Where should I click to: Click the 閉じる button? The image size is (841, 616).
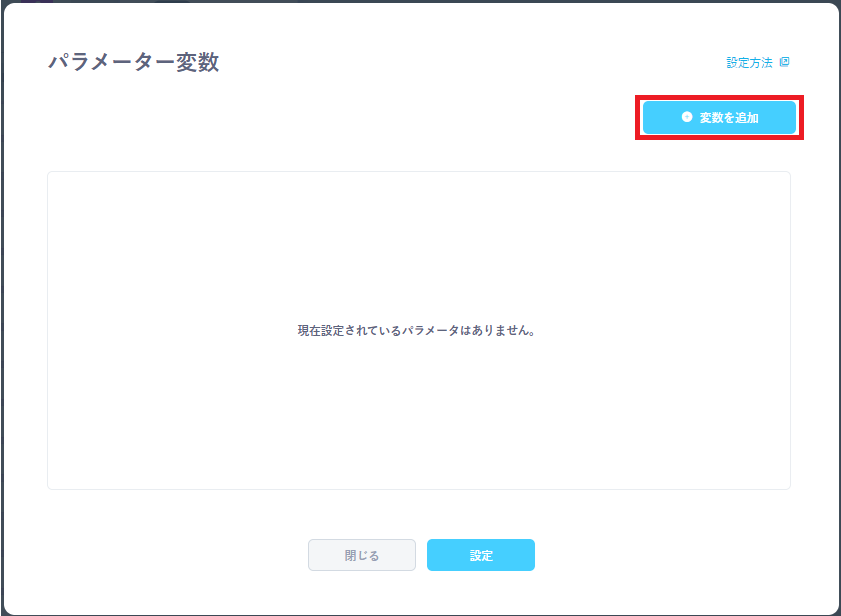[361, 555]
